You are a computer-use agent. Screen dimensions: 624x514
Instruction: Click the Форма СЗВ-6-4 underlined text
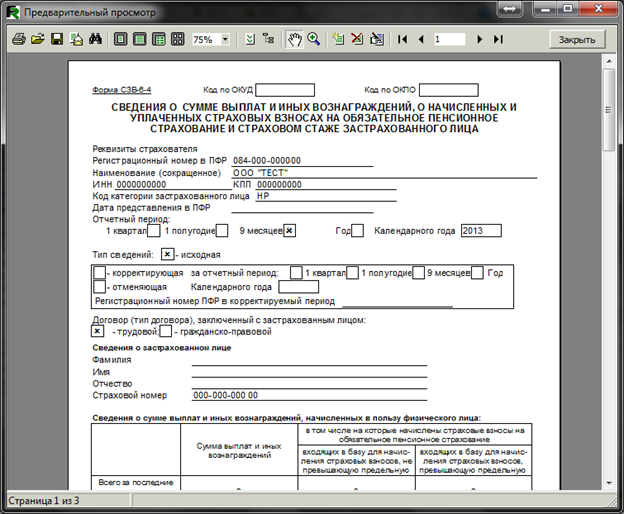(121, 90)
